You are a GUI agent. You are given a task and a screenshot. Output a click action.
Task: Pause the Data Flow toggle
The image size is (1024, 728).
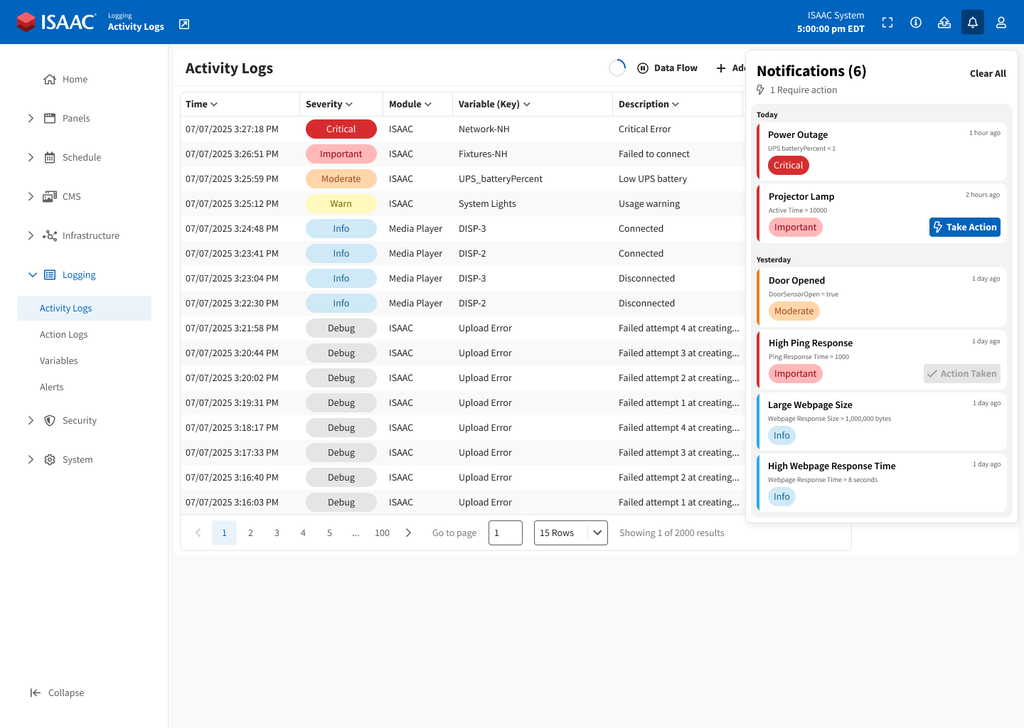click(x=643, y=68)
